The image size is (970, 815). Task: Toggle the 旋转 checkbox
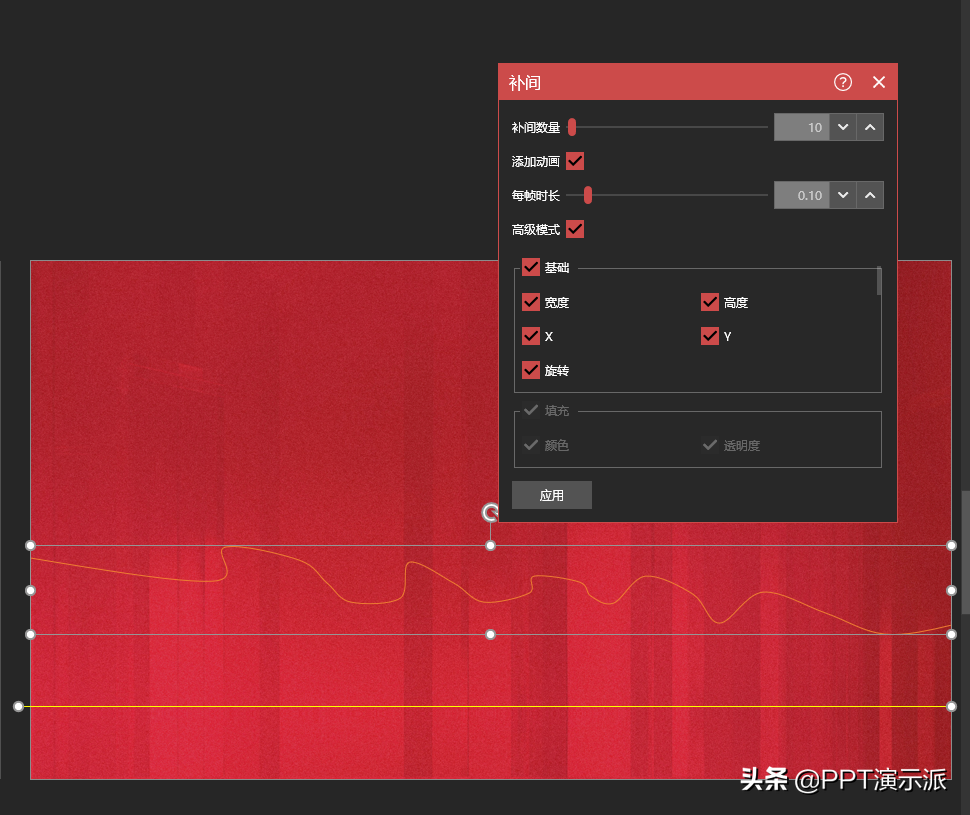(531, 370)
